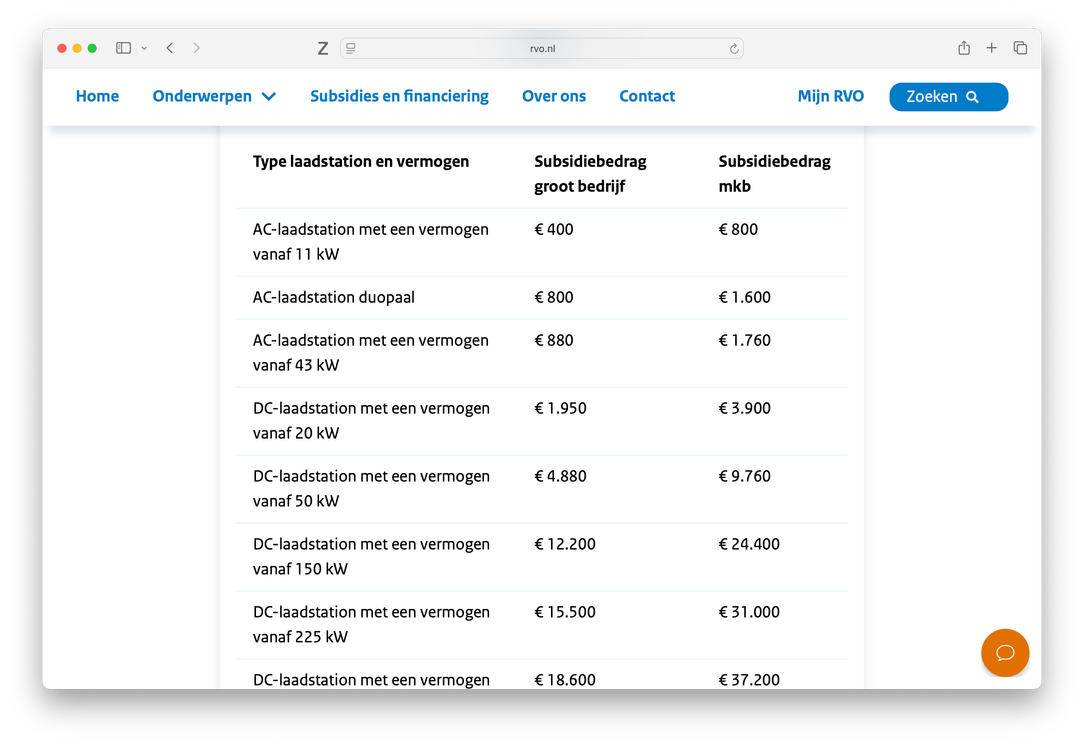Select the € 4.880 cell
Image resolution: width=1084 pixels, height=745 pixels.
[561, 476]
